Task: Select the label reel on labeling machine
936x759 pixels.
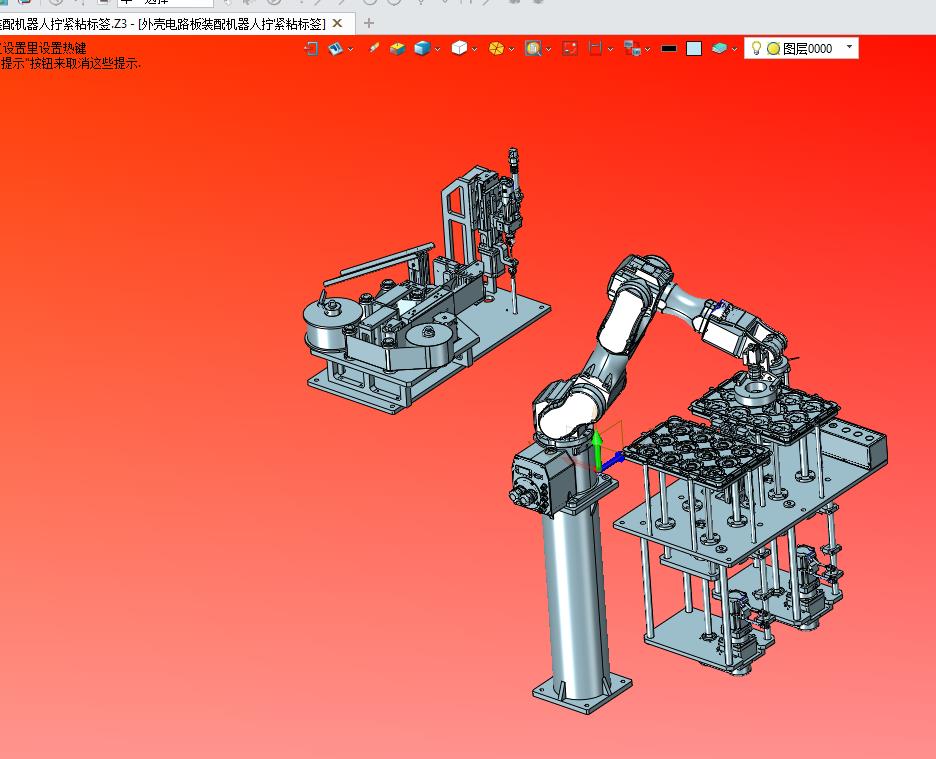Action: tap(331, 325)
